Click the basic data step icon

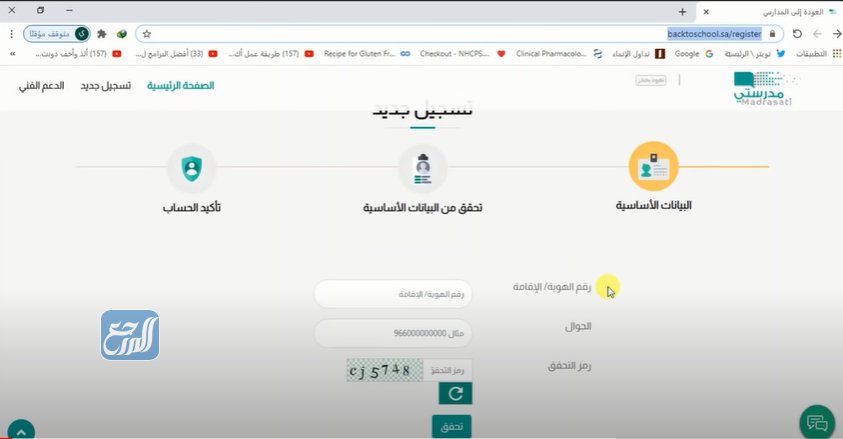click(653, 166)
